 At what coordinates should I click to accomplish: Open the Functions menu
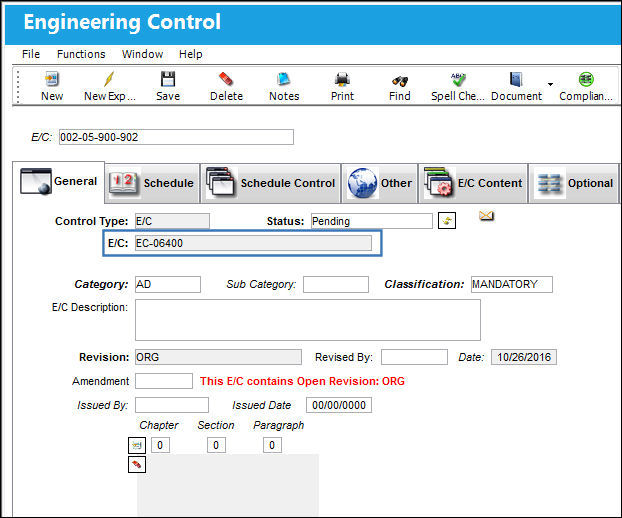(x=81, y=54)
